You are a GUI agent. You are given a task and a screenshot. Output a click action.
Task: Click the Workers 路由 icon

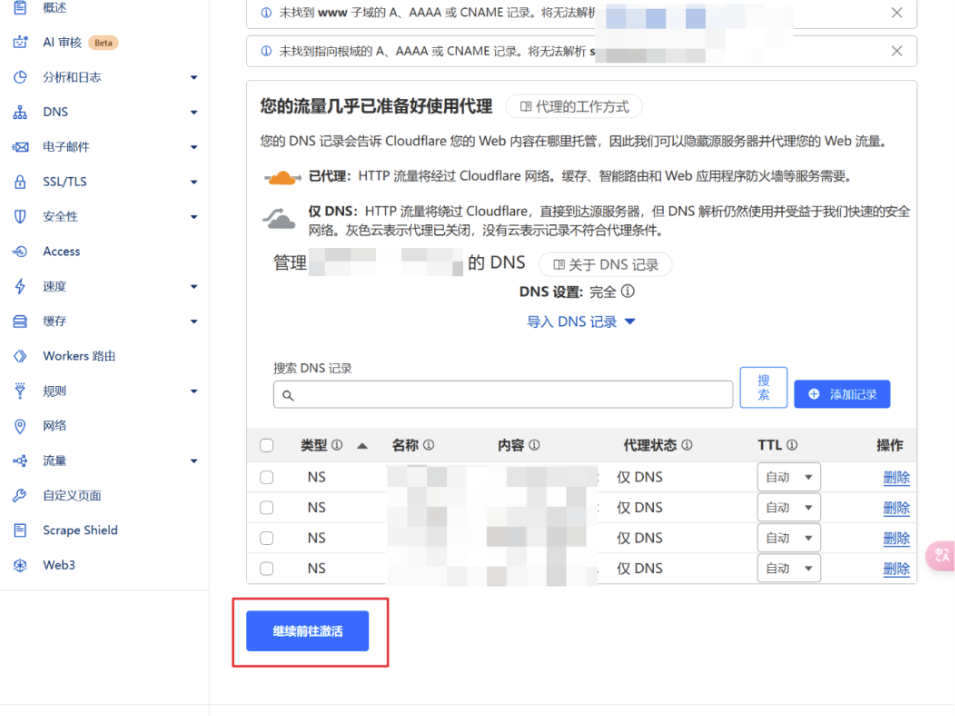20,356
